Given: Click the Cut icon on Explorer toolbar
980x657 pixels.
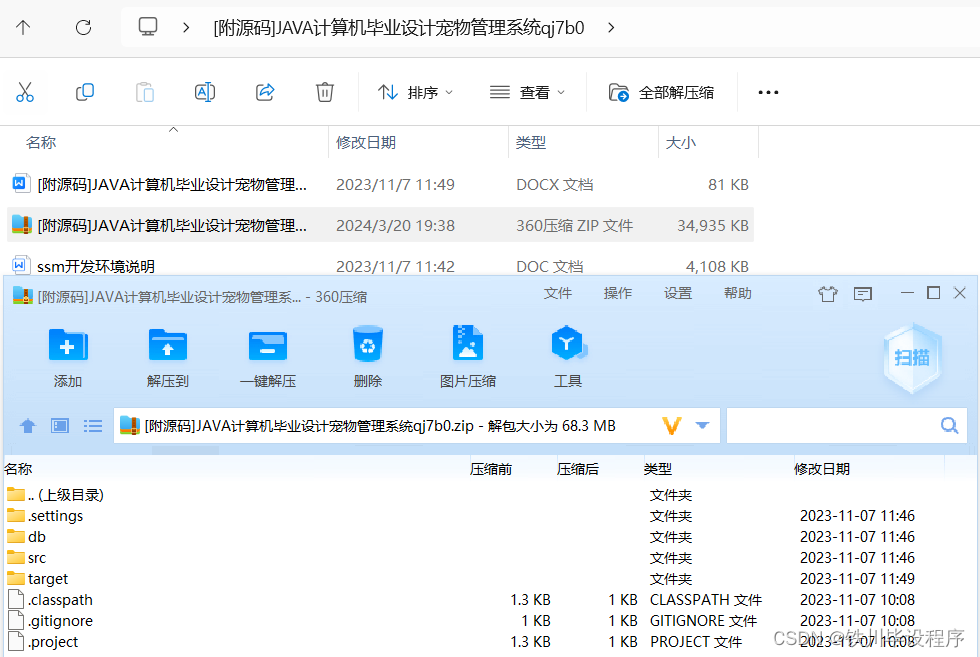Looking at the screenshot, I should (x=25, y=92).
